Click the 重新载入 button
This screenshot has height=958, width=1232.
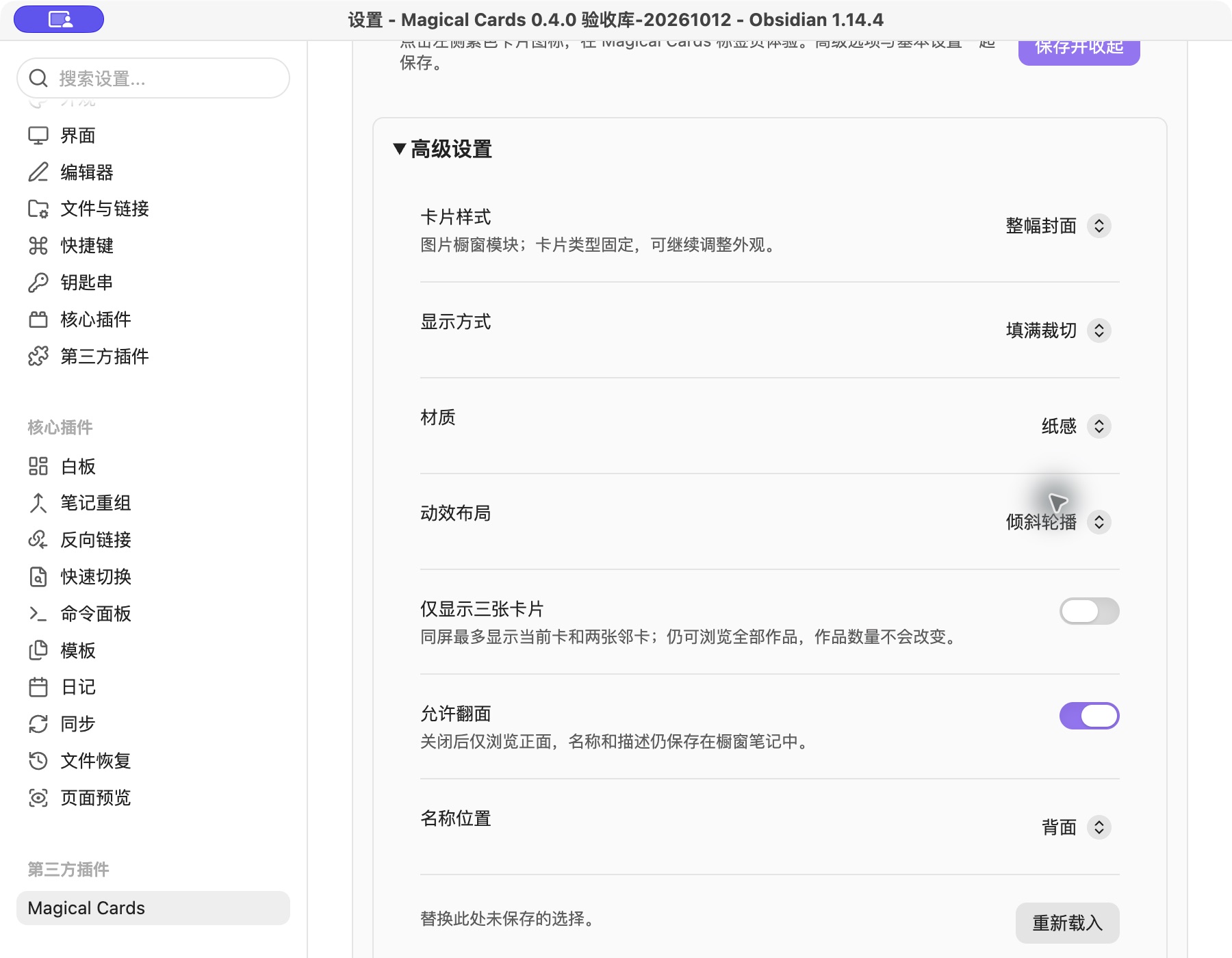pyautogui.click(x=1067, y=923)
